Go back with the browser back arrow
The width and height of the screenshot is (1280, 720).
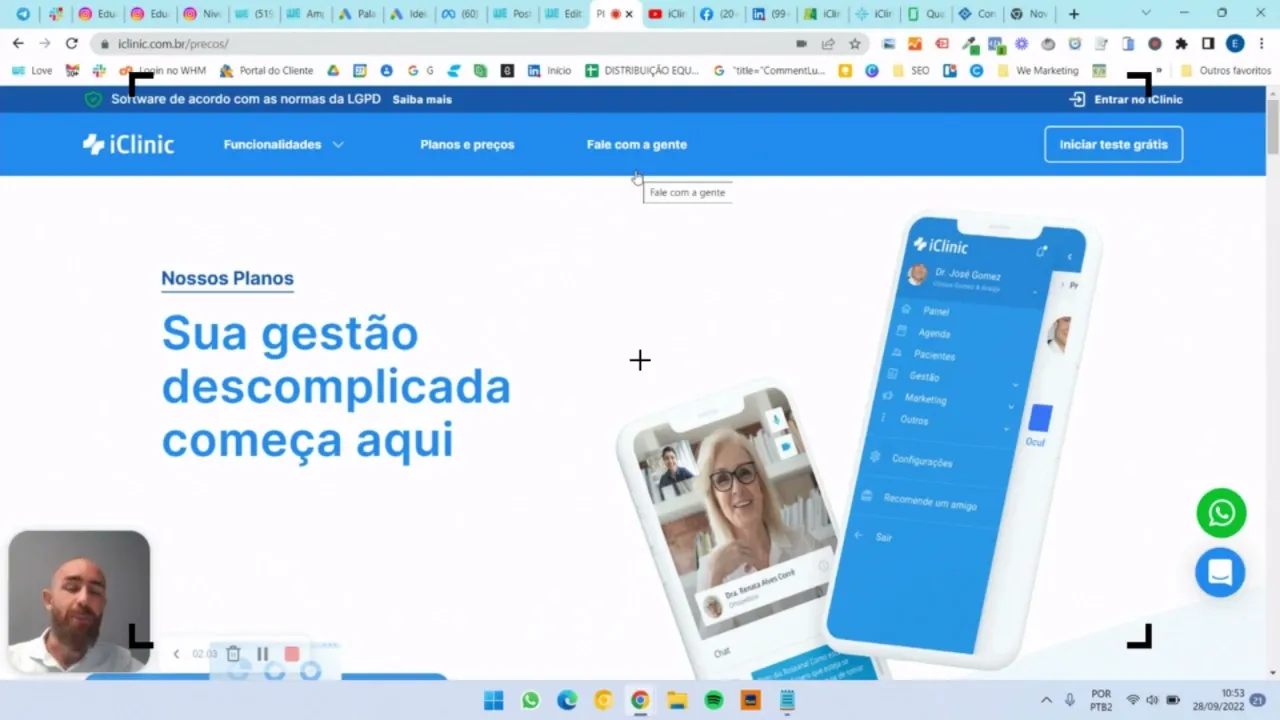point(18,44)
